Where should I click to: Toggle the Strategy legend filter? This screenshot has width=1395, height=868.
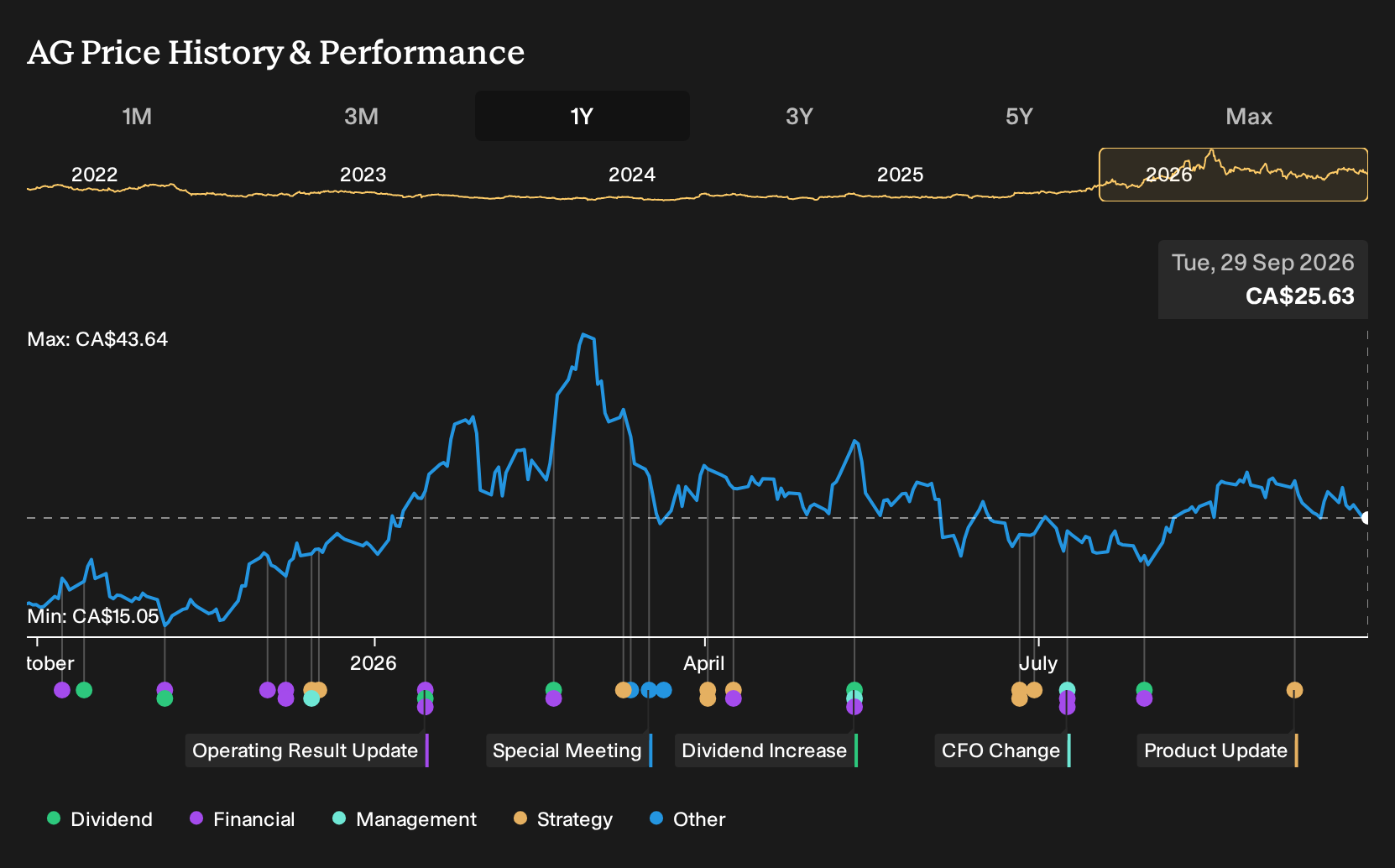coord(563,819)
